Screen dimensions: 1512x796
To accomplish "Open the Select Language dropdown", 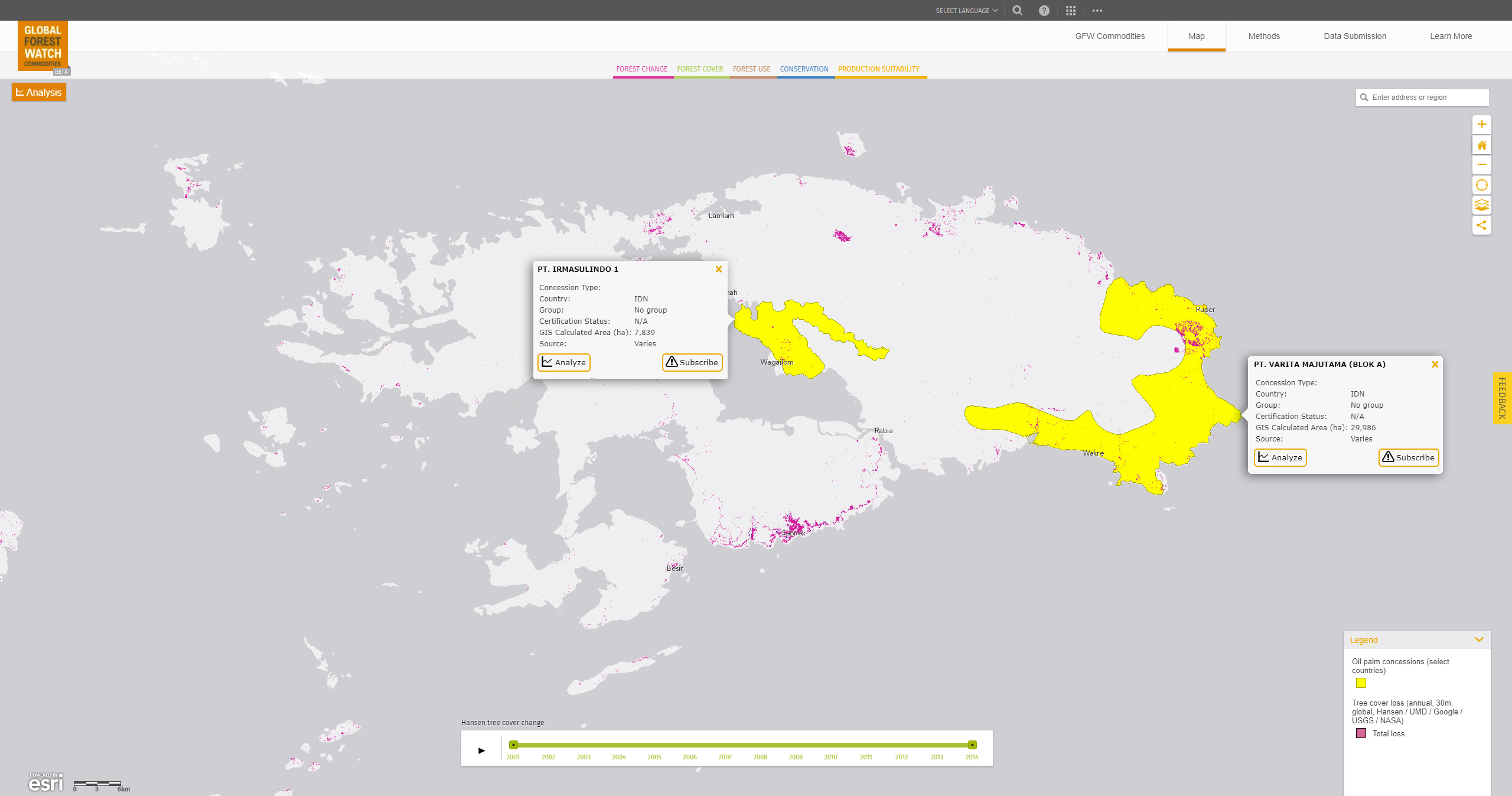I will click(x=966, y=11).
